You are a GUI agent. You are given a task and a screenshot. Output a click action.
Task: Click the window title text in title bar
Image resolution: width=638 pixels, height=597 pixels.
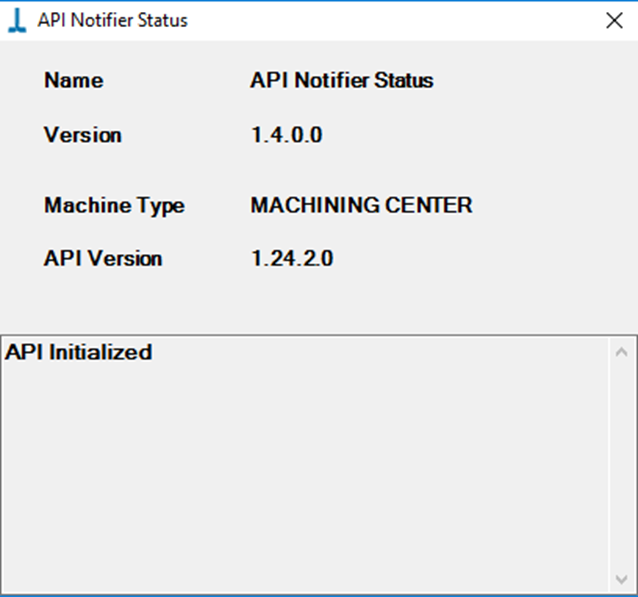[113, 20]
